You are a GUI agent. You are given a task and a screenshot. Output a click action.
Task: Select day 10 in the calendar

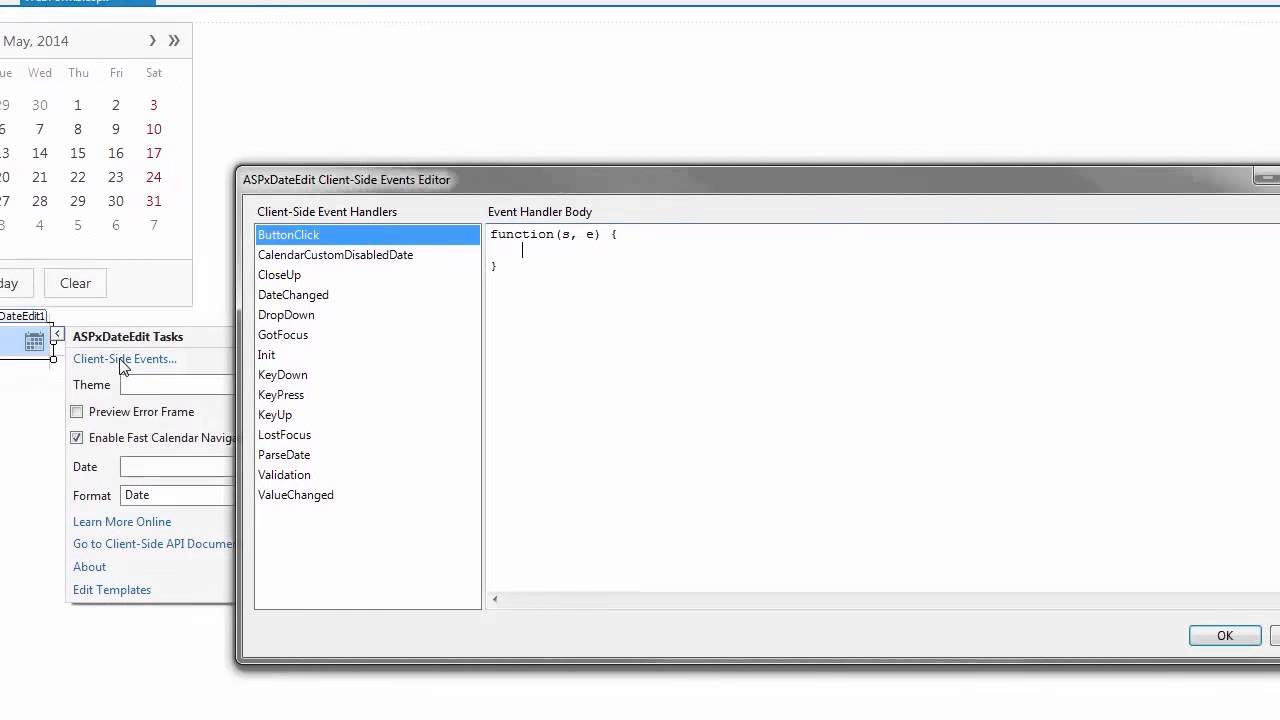click(153, 129)
